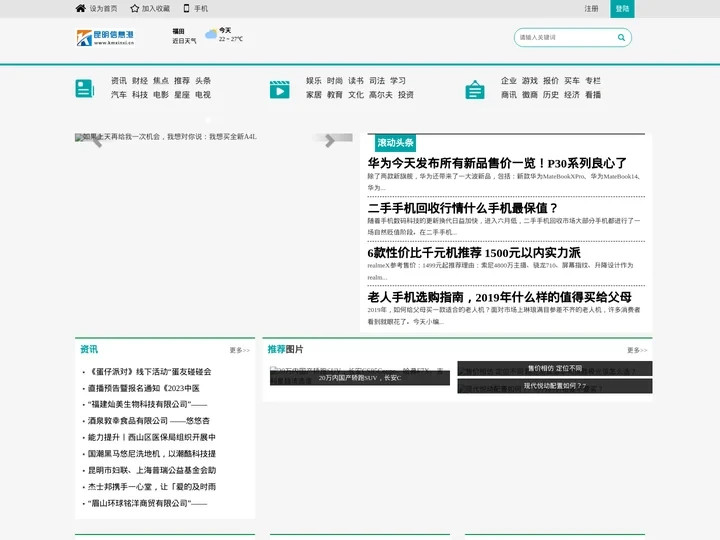Go to the 星座 section

(x=182, y=95)
